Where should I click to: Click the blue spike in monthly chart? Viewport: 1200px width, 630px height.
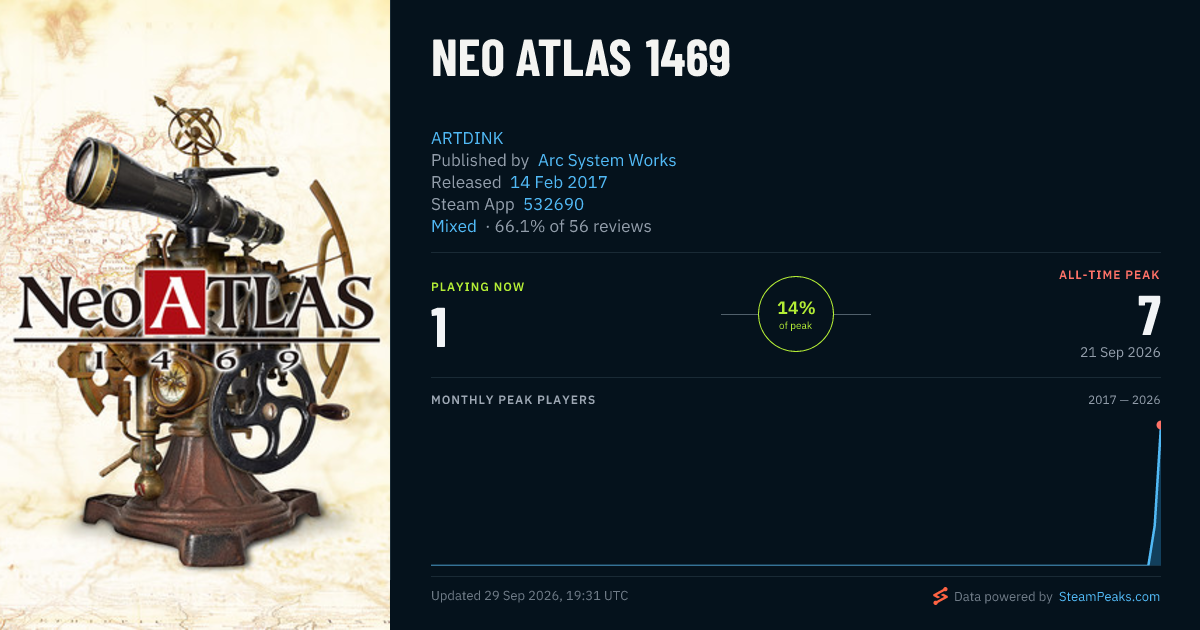coord(1155,496)
